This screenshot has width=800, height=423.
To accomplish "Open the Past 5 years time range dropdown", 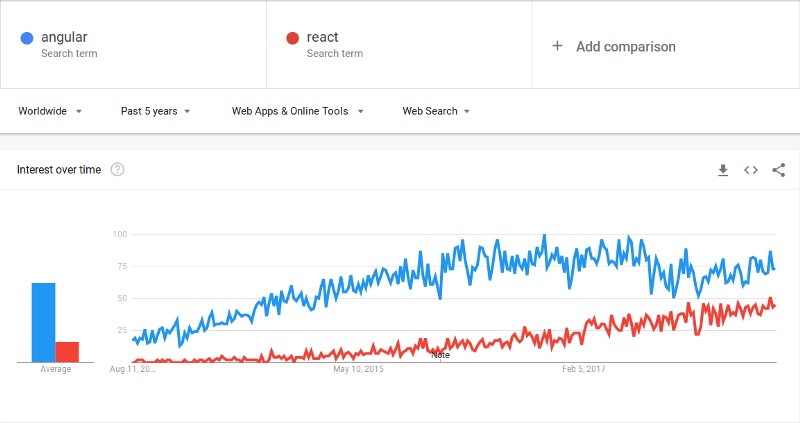I will coord(156,111).
